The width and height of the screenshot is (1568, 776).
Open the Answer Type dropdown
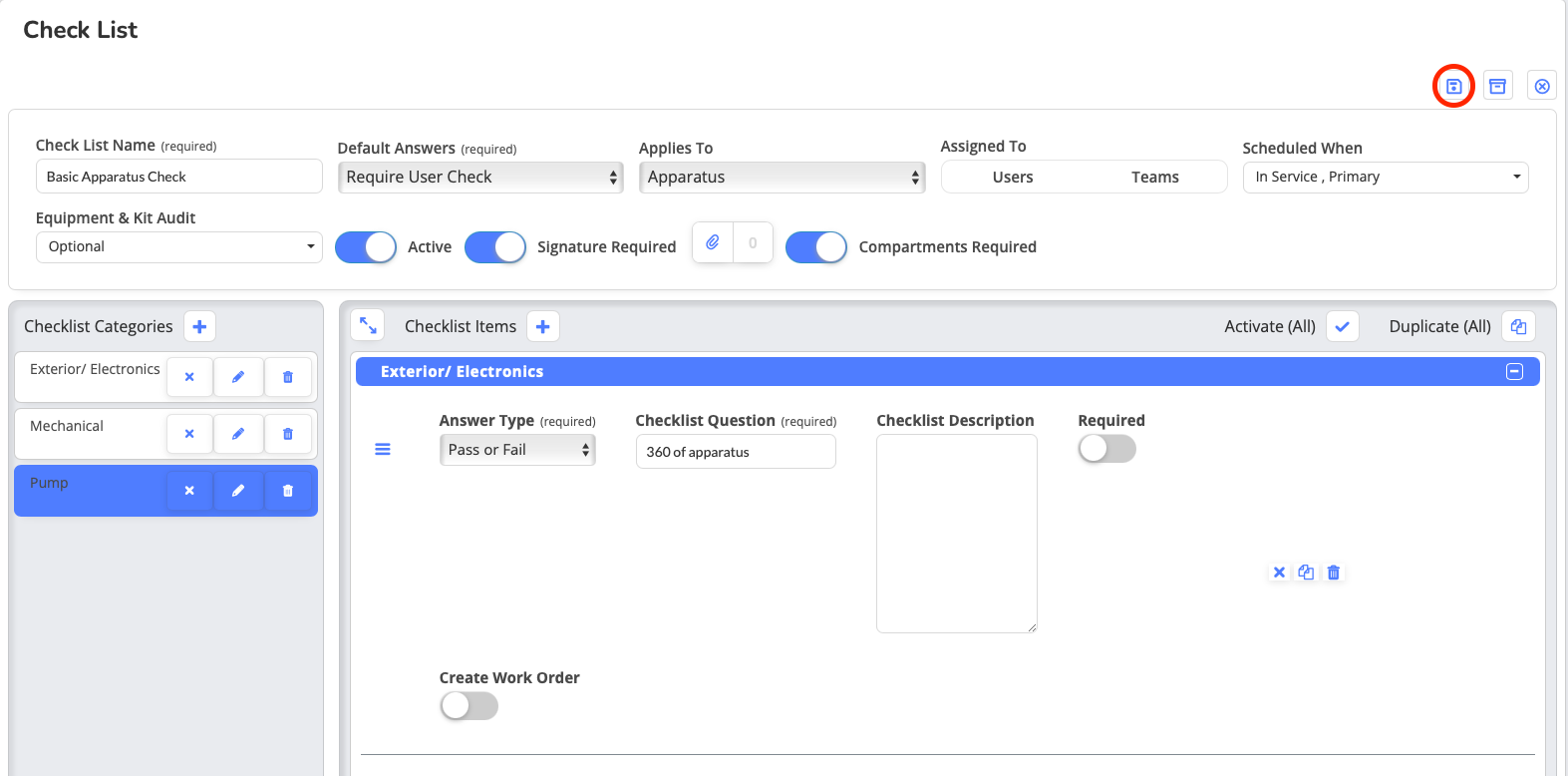pos(516,450)
